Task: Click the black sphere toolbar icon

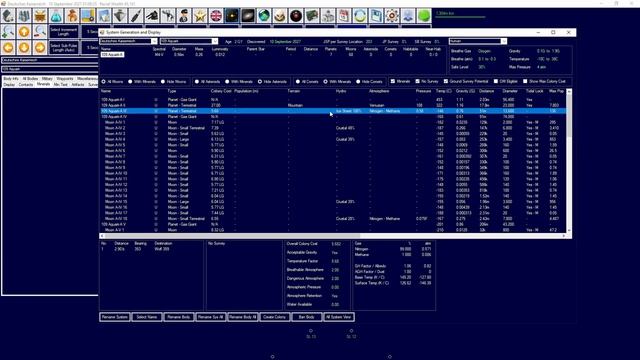Action: point(296,16)
